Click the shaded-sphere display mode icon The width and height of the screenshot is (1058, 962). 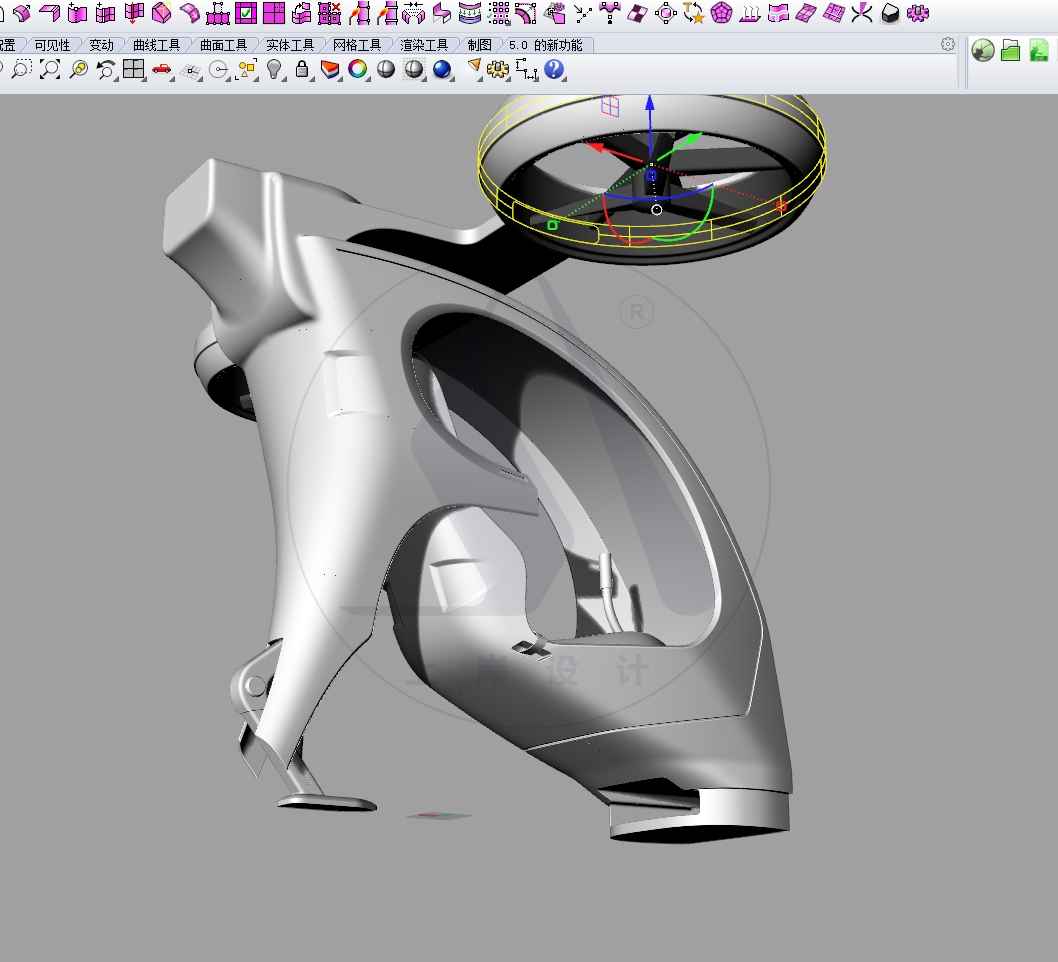[x=386, y=70]
